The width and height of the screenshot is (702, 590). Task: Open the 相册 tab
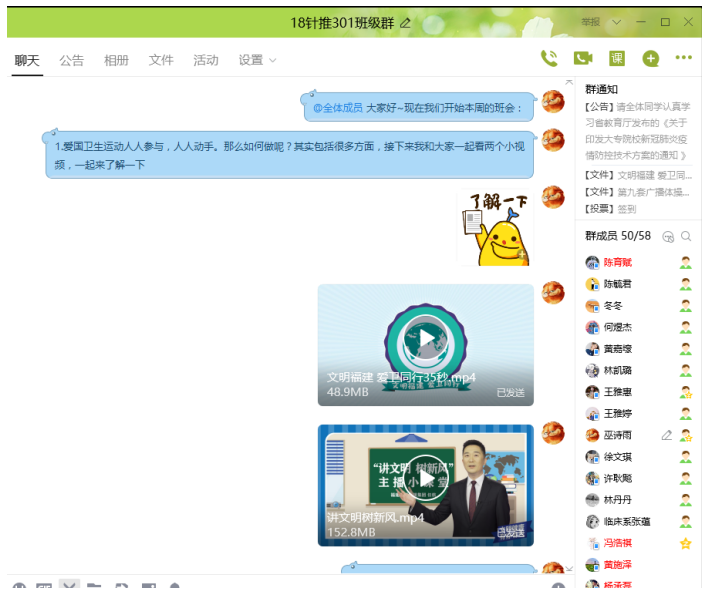pos(116,60)
